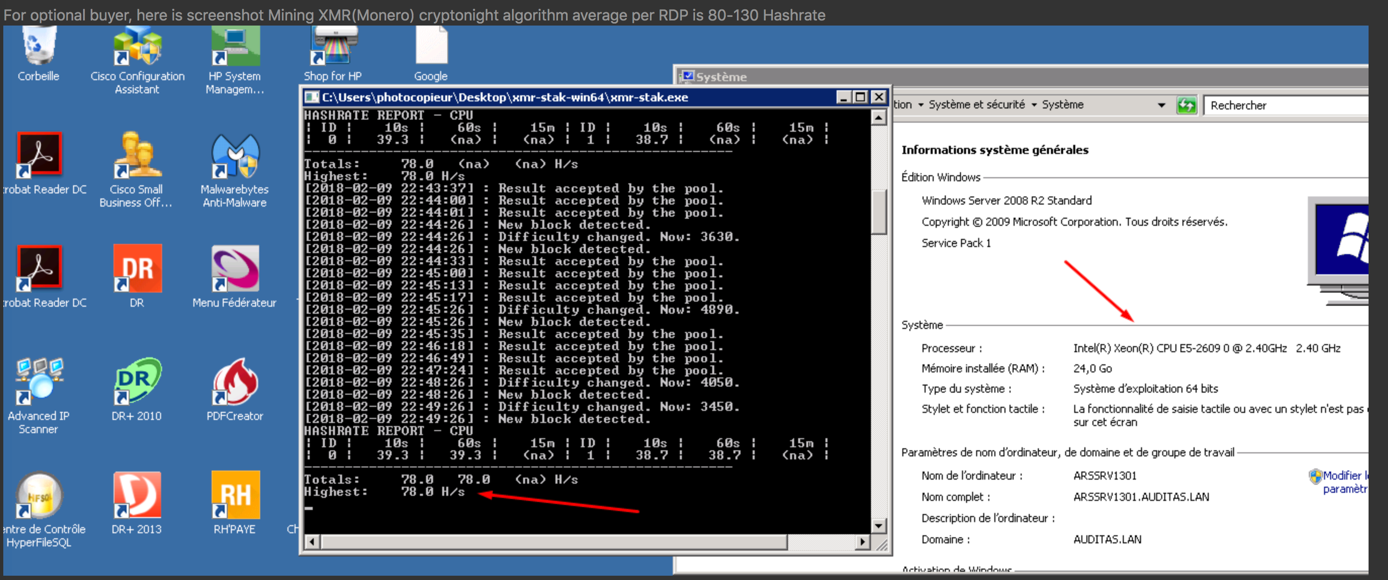Open Malwarebytes Anti-Malware
This screenshot has height=580, width=1388.
pyautogui.click(x=234, y=160)
